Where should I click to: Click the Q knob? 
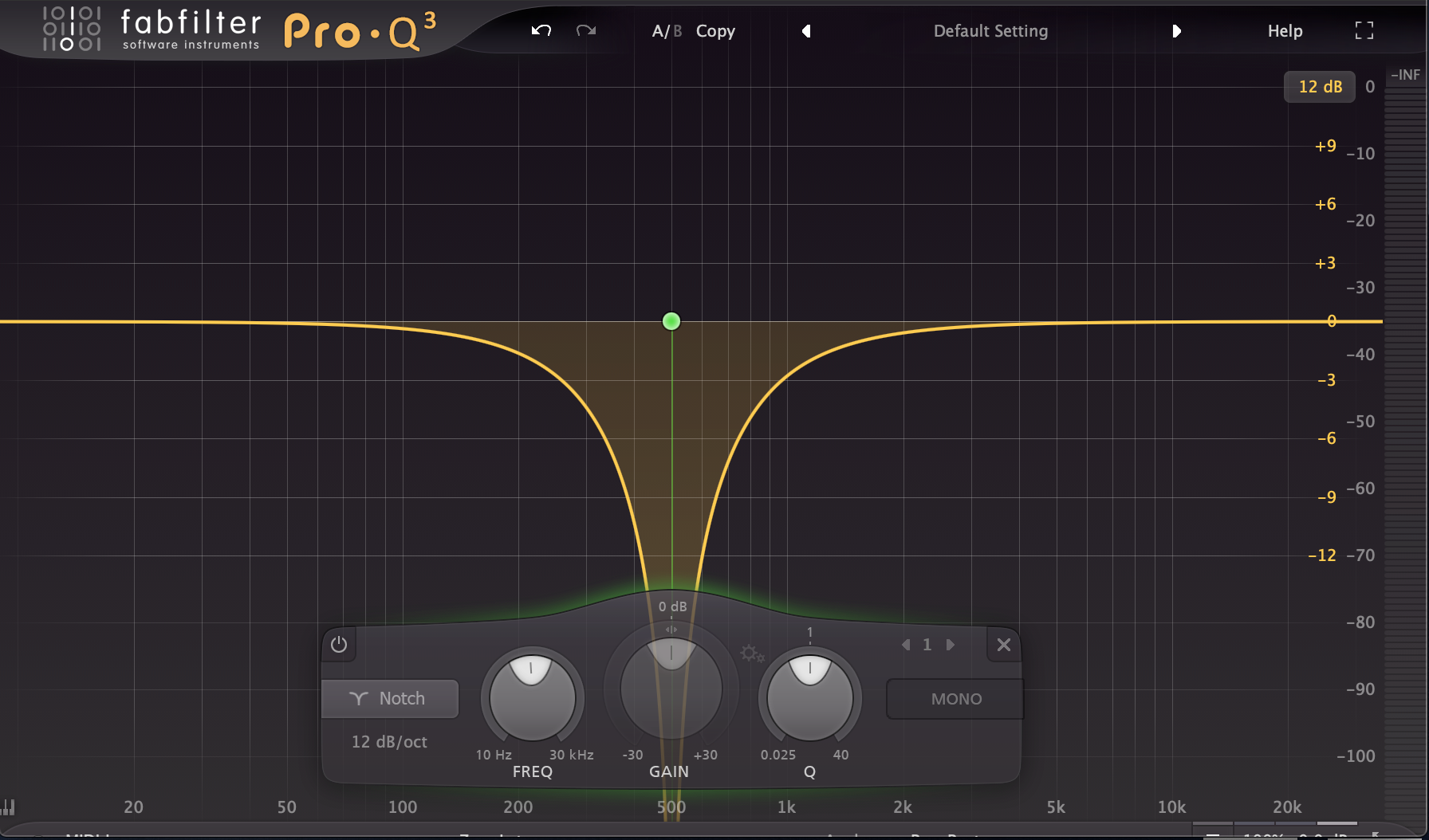[809, 697]
